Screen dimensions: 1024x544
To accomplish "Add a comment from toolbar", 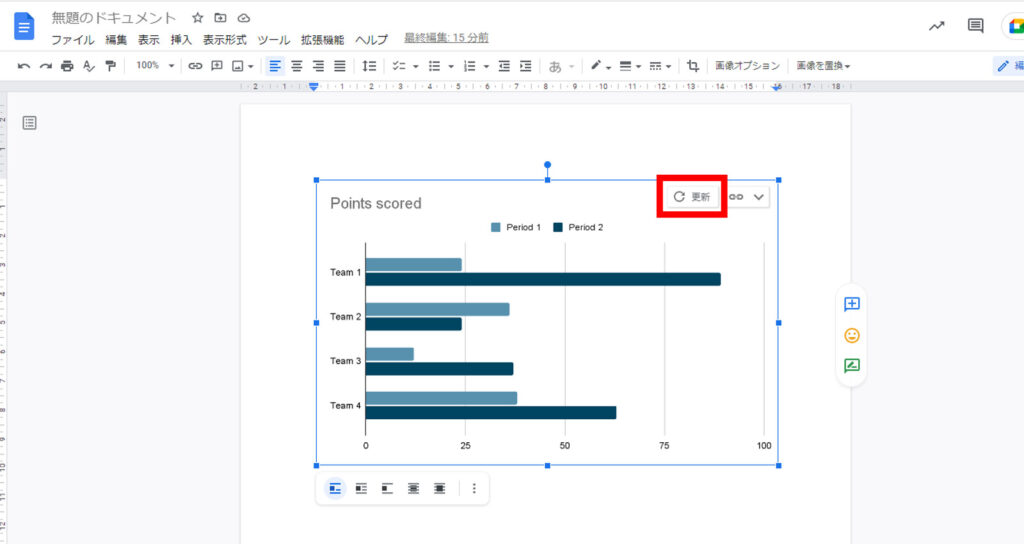I will [217, 66].
